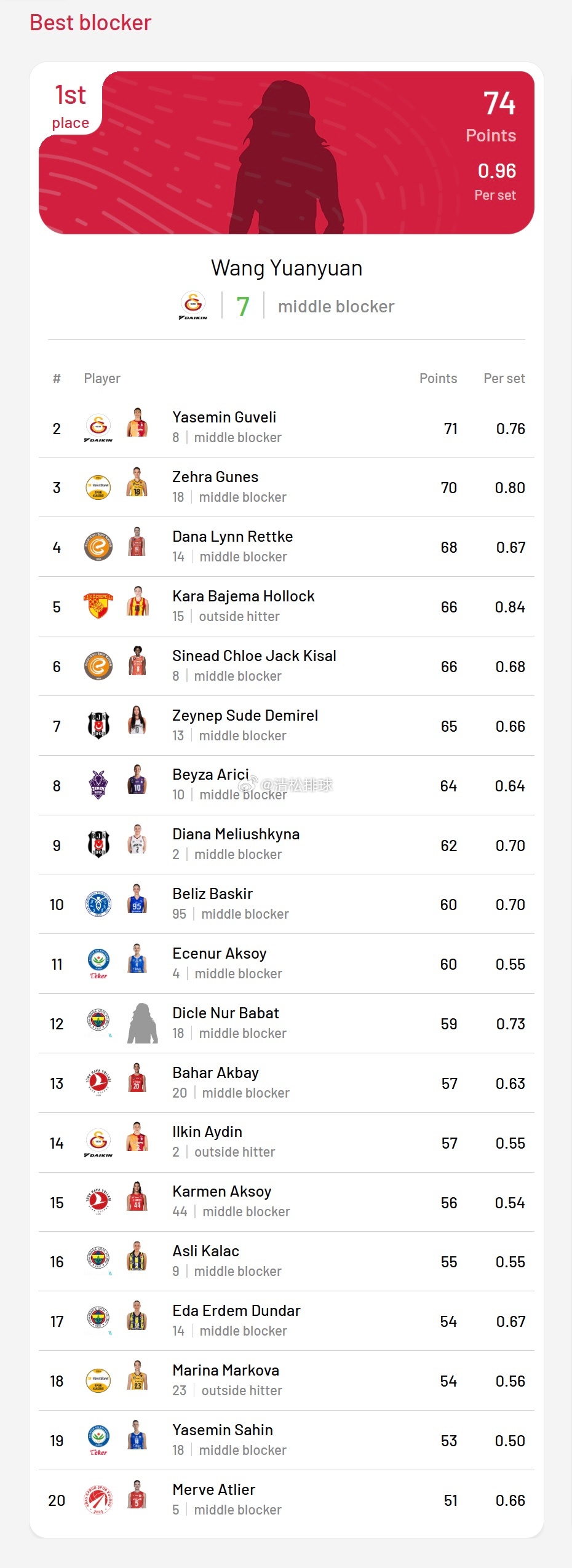Image resolution: width=572 pixels, height=1568 pixels.
Task: Open Sinead Chloe Jack Kisal's name link
Action: coord(254,655)
